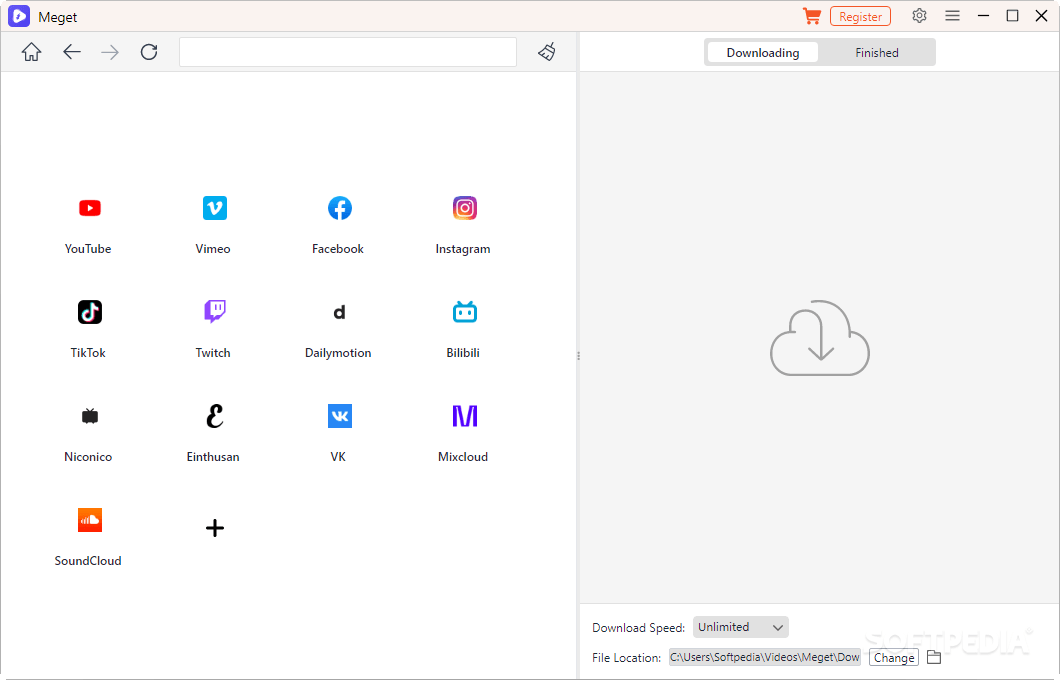Reload the current page

point(149,52)
